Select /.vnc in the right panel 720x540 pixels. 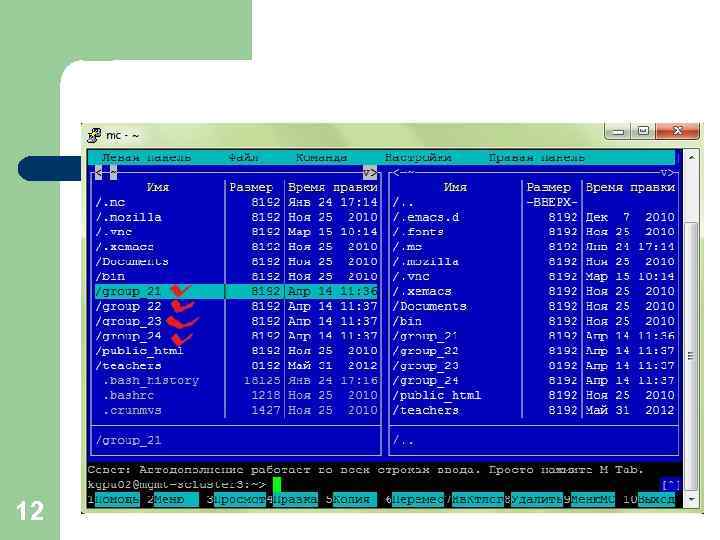534,276
